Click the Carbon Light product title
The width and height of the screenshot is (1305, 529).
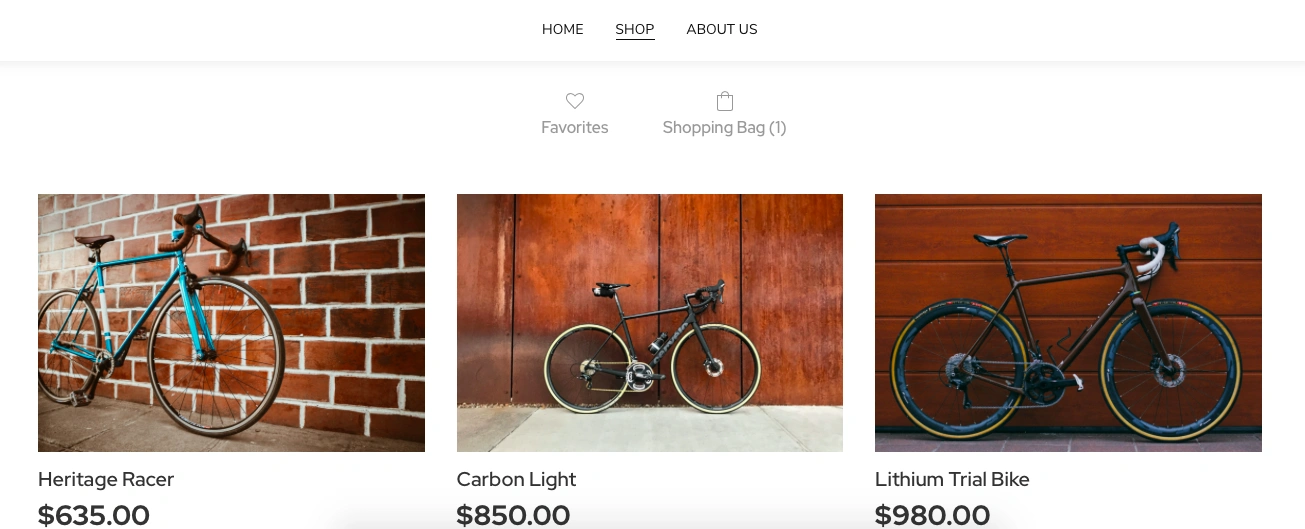coord(516,479)
